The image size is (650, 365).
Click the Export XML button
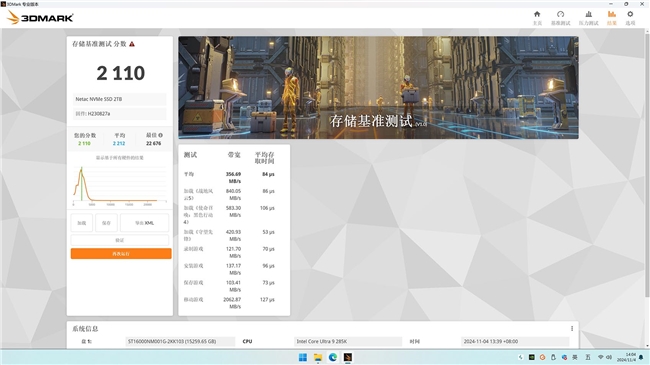[144, 223]
